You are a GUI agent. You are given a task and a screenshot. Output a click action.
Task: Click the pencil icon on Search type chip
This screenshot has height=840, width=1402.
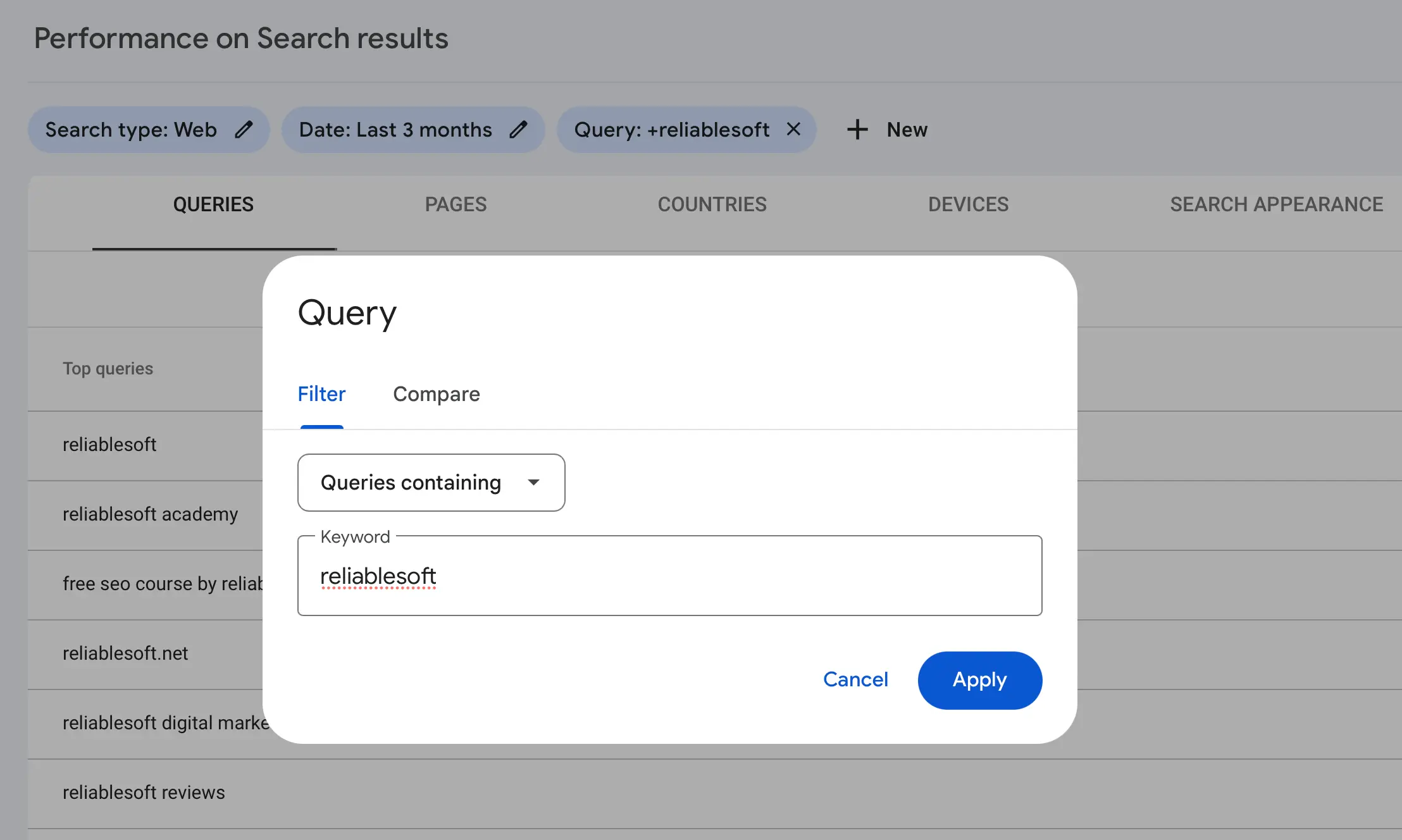coord(244,130)
